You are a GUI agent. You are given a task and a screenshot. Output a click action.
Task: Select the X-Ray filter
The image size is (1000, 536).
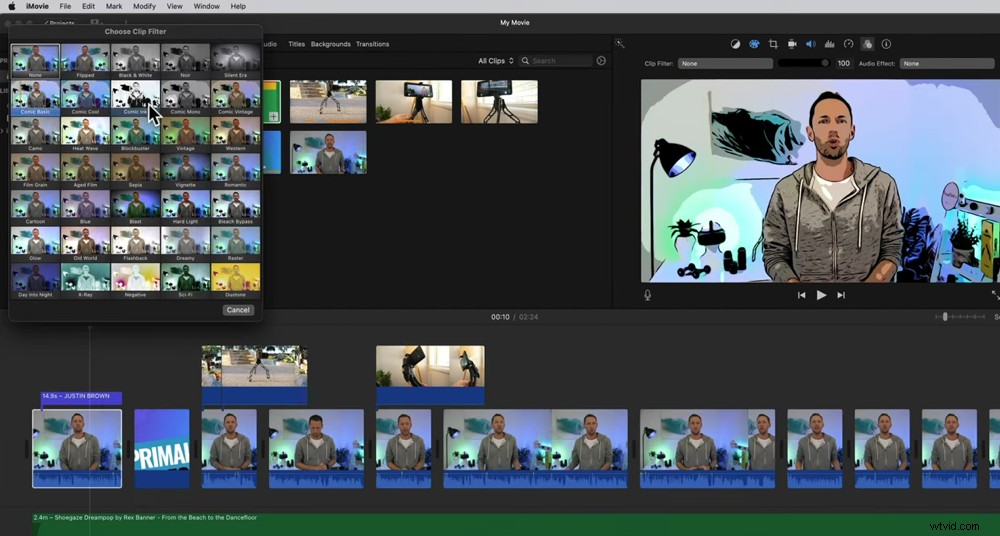pyautogui.click(x=85, y=281)
